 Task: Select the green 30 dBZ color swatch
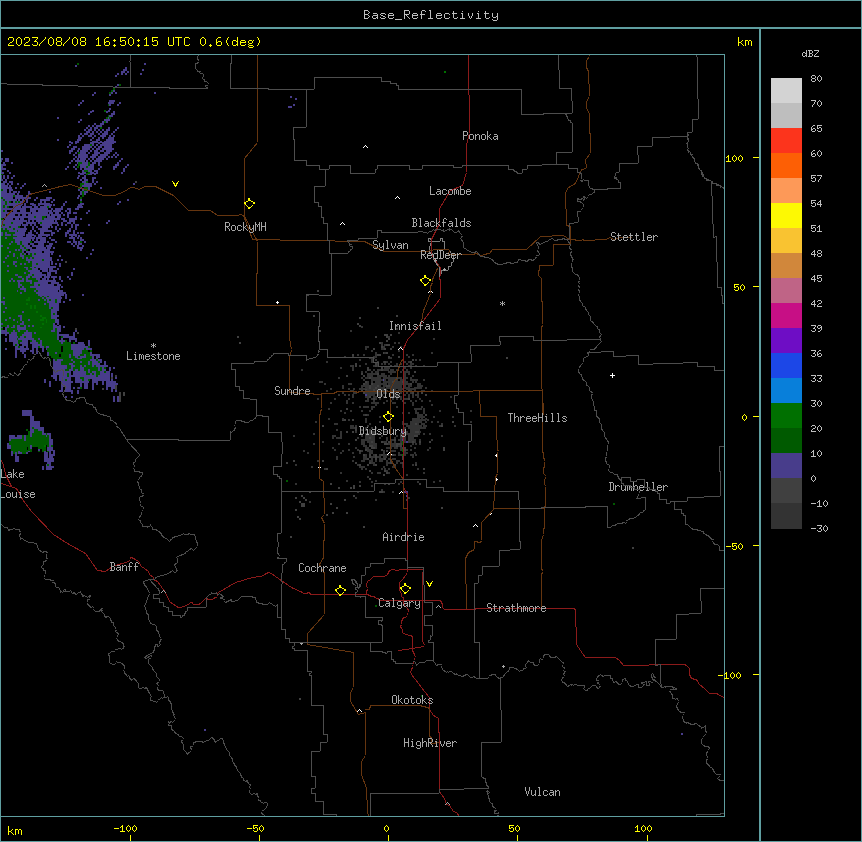click(x=786, y=416)
